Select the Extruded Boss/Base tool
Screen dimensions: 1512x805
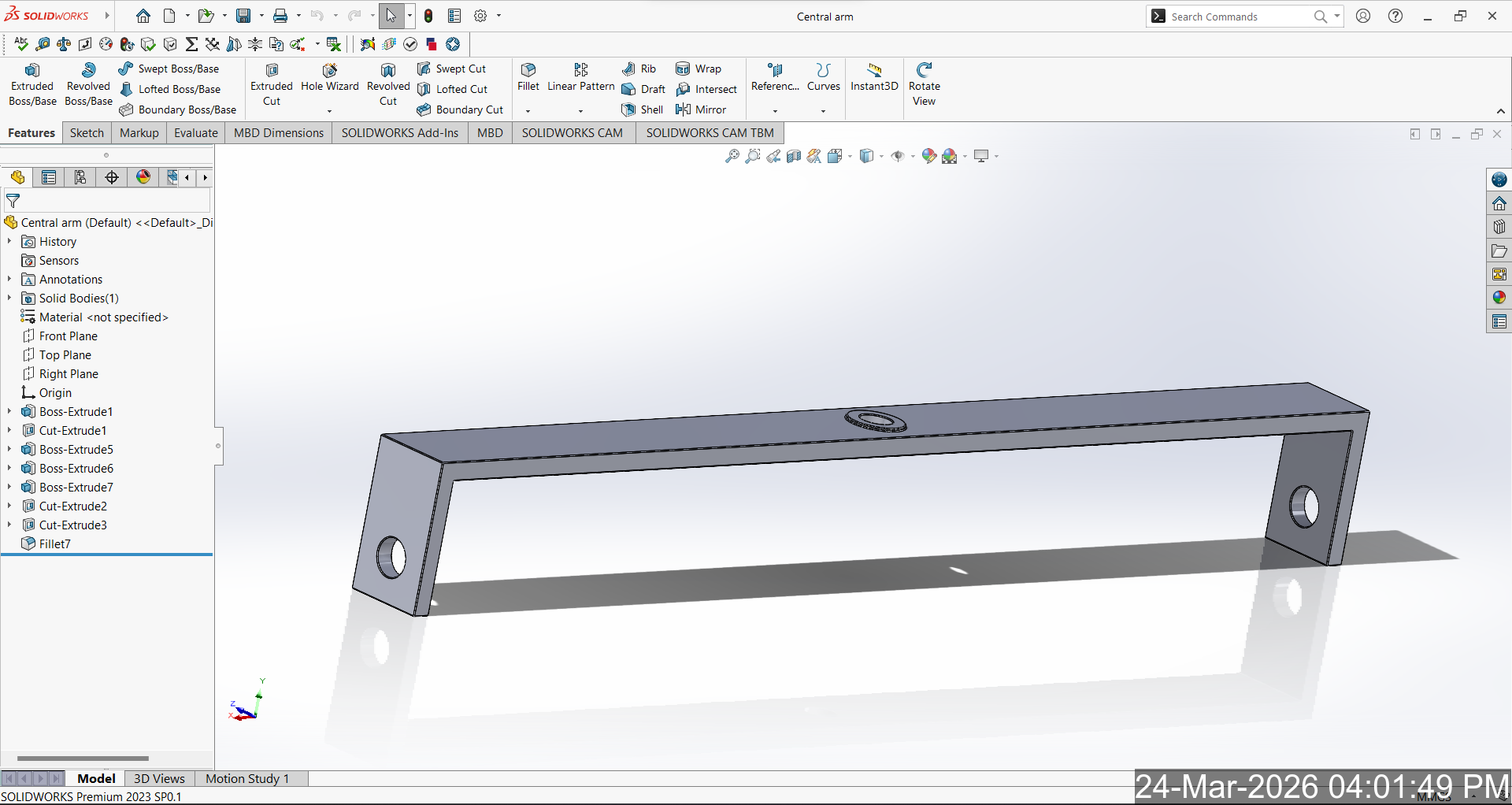(32, 85)
